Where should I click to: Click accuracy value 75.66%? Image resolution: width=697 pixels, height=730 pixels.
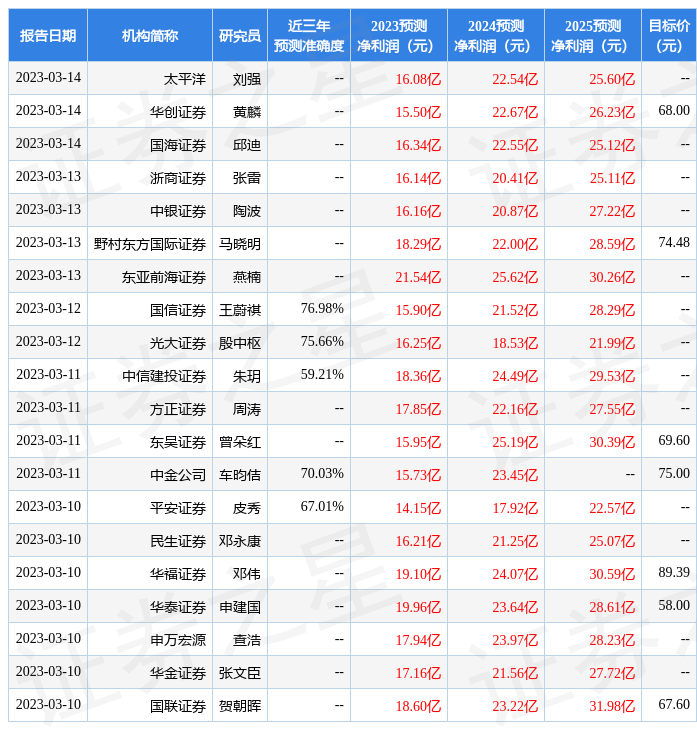click(322, 342)
